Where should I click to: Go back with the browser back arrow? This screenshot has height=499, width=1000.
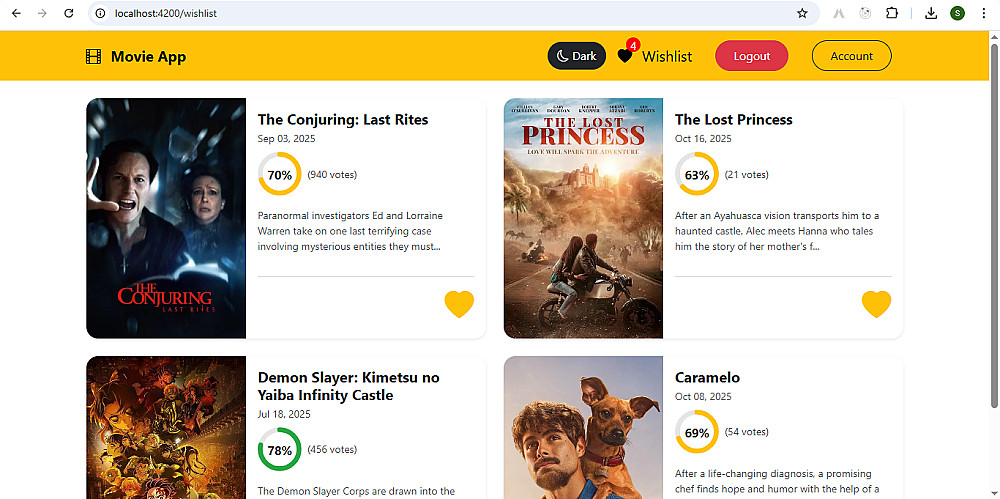(x=16, y=13)
